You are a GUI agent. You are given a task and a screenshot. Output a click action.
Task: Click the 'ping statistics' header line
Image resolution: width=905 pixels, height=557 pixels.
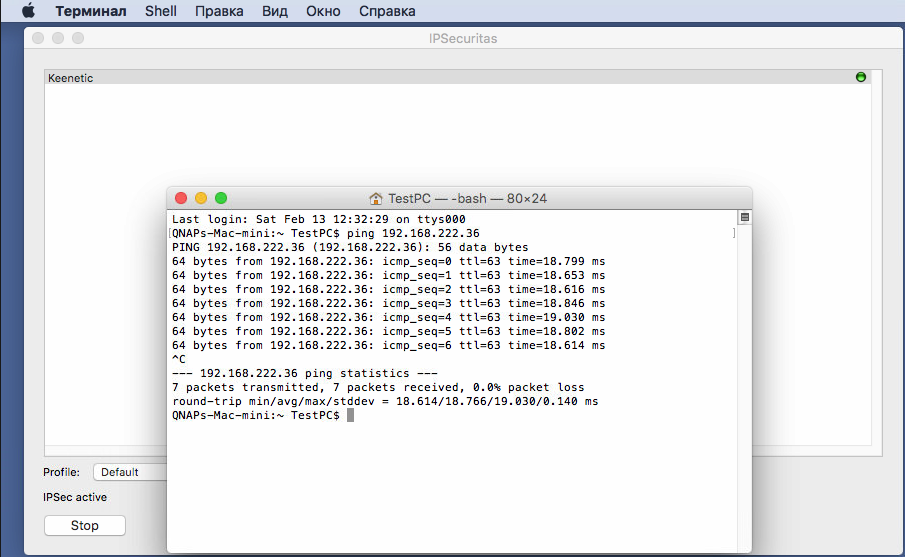[305, 373]
